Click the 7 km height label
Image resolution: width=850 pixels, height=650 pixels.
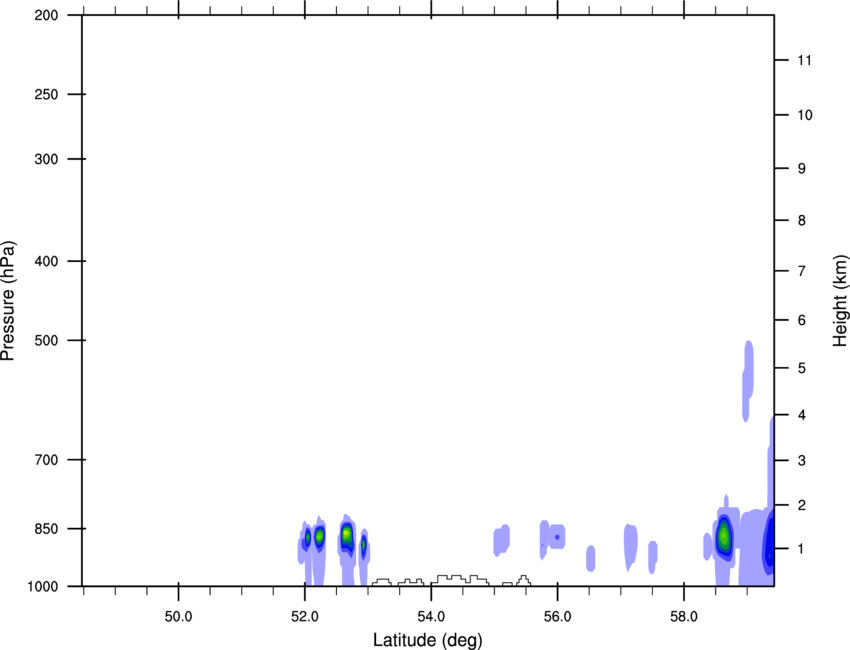tap(802, 271)
